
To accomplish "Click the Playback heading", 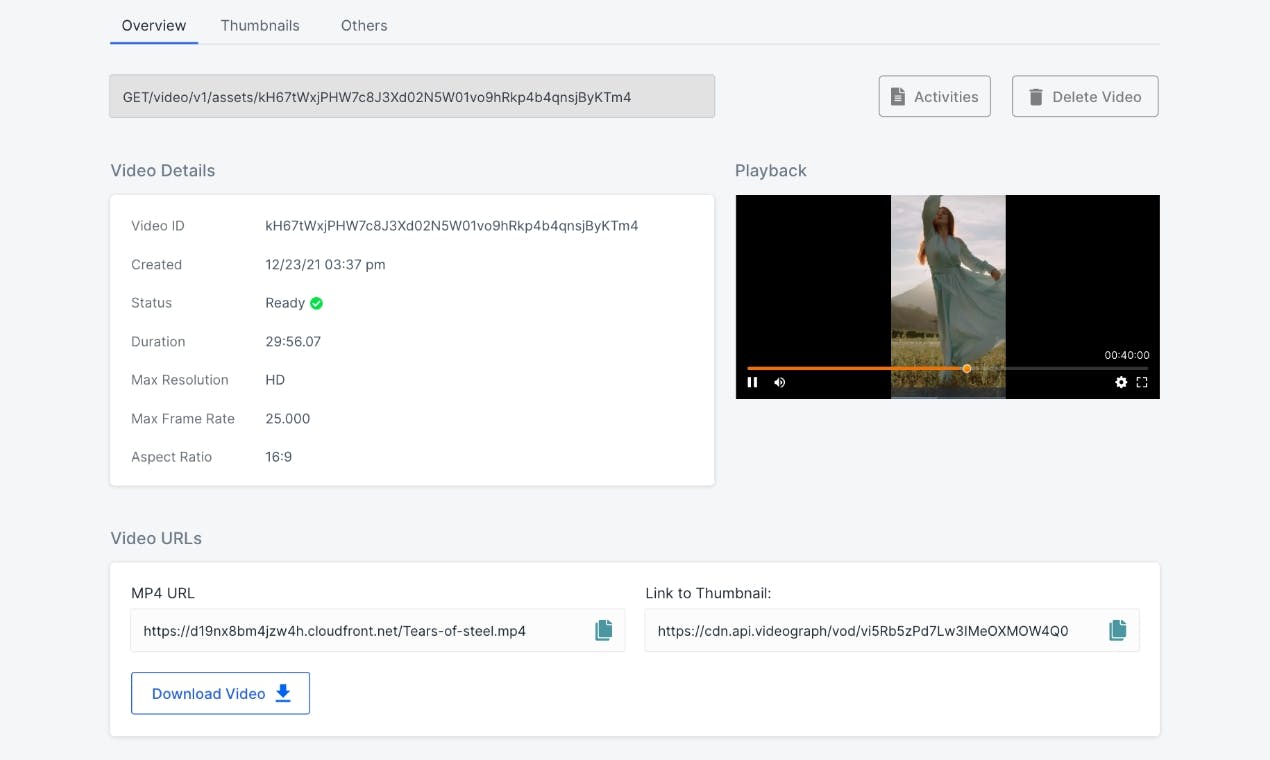I will pyautogui.click(x=771, y=171).
